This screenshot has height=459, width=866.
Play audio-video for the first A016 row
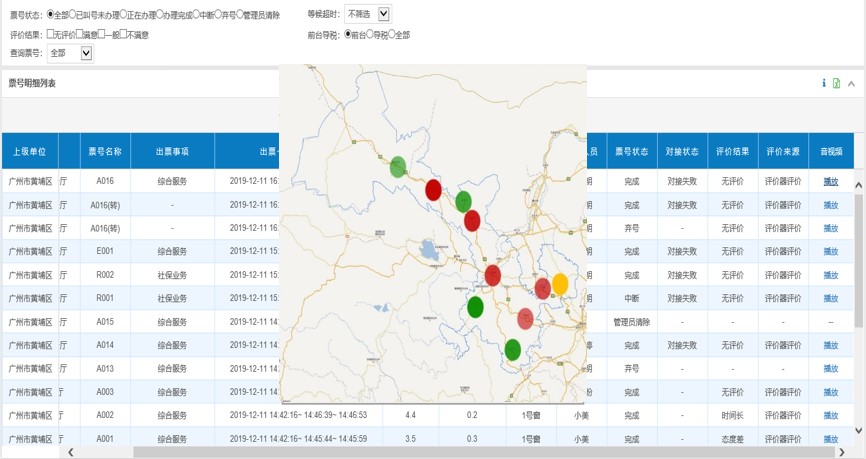pos(831,181)
